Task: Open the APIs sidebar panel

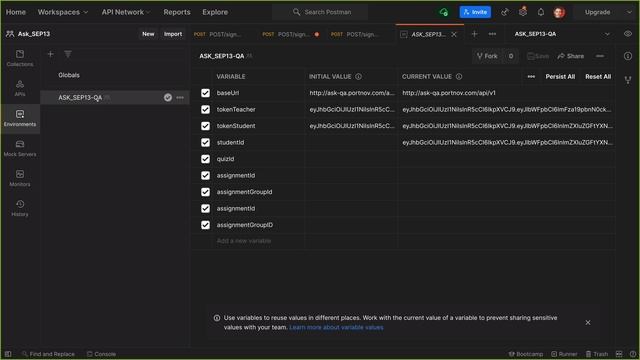Action: tap(20, 88)
